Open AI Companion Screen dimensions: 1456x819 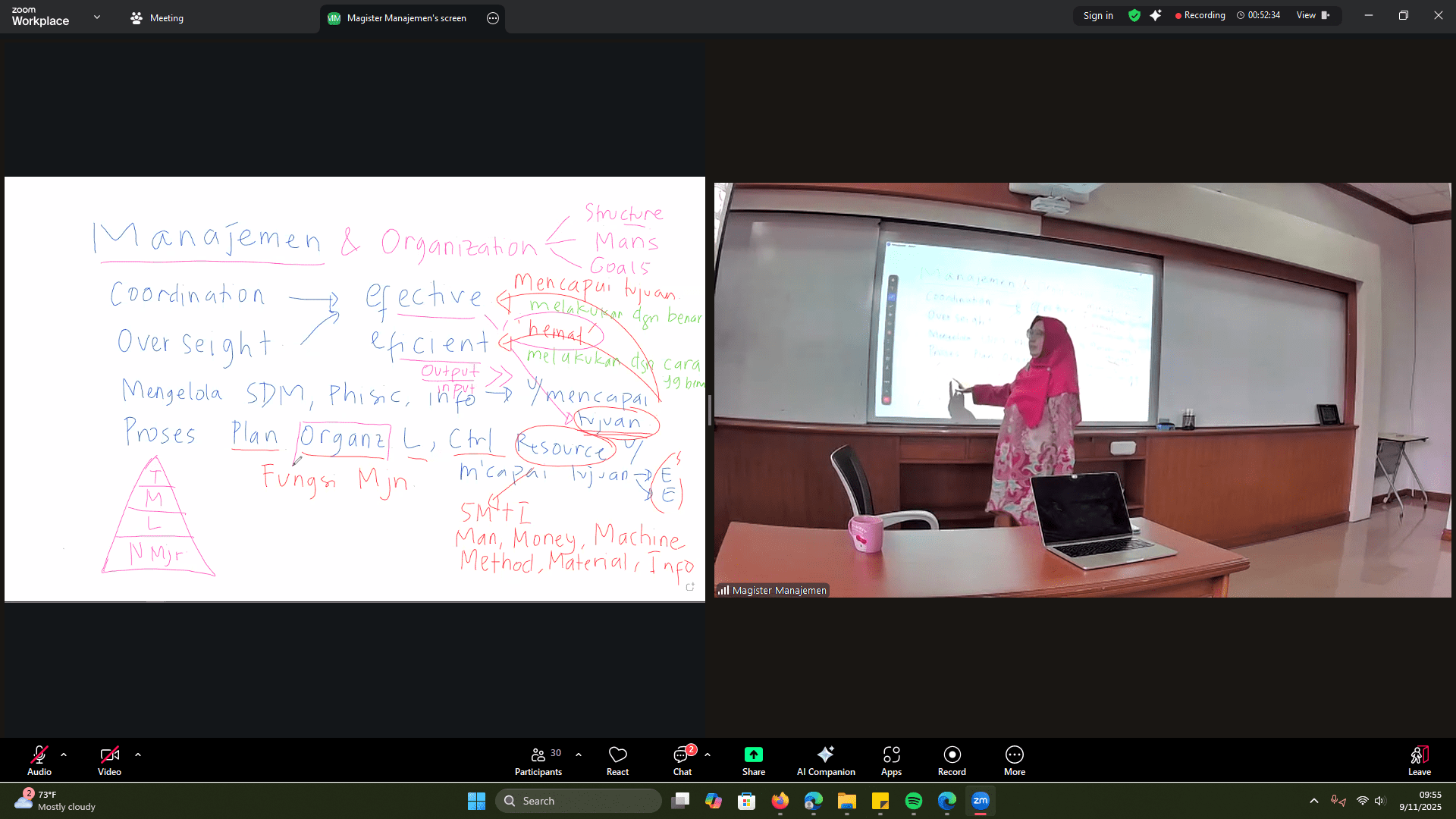(825, 760)
